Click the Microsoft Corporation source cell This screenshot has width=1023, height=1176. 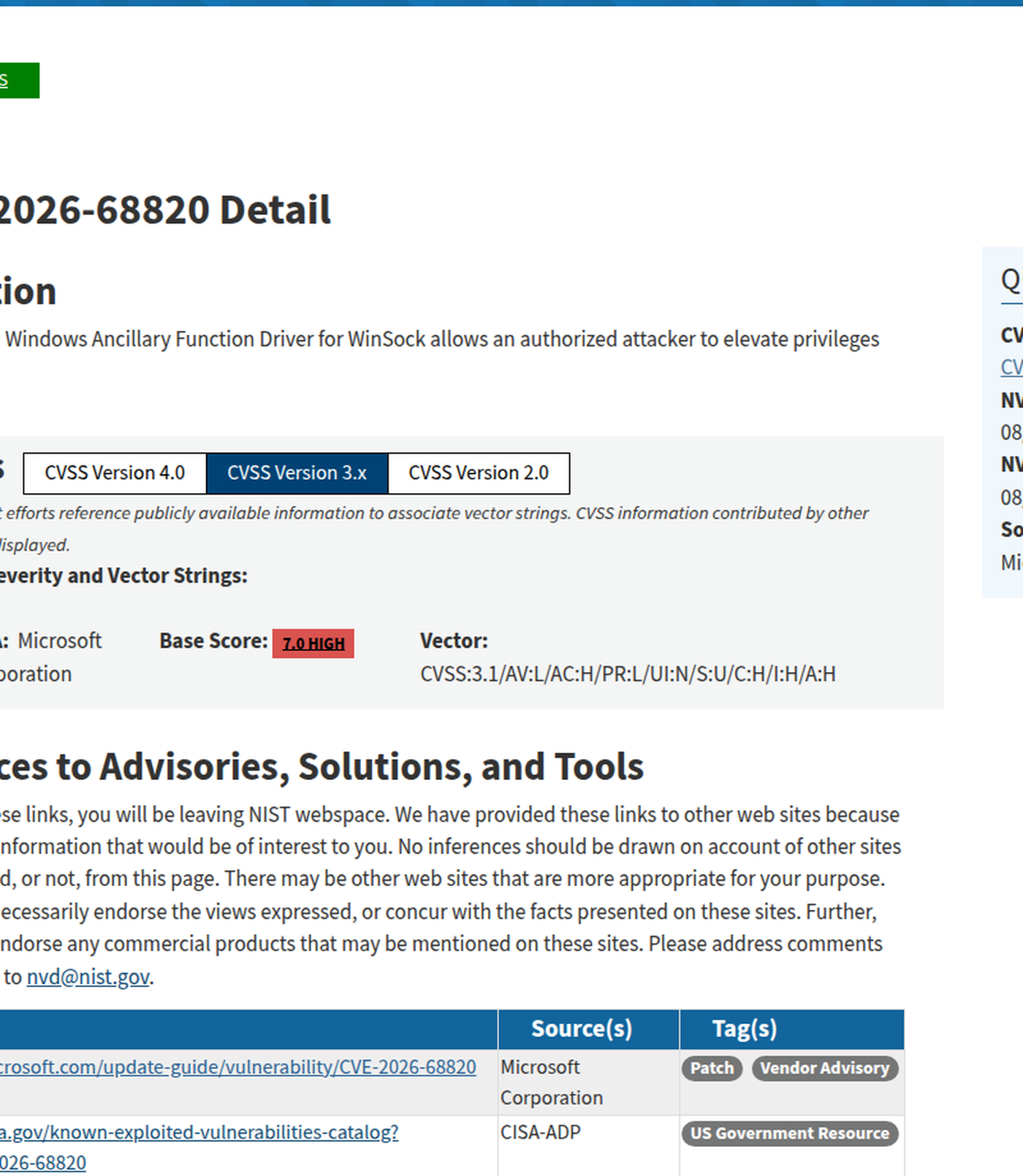[x=589, y=1083]
